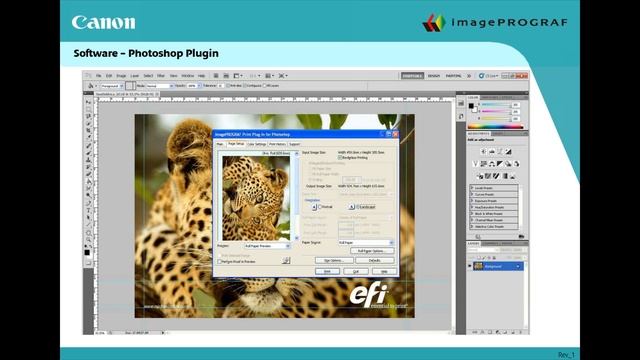Add a Threshold adjustment
640x360 pixels.
coord(496,176)
